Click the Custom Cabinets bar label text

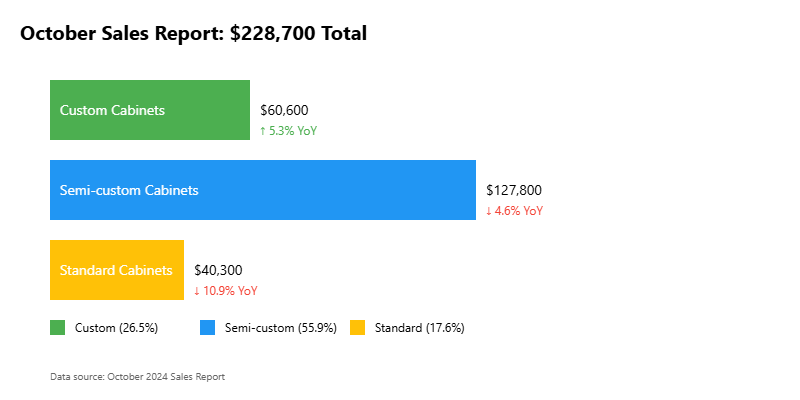(x=112, y=110)
